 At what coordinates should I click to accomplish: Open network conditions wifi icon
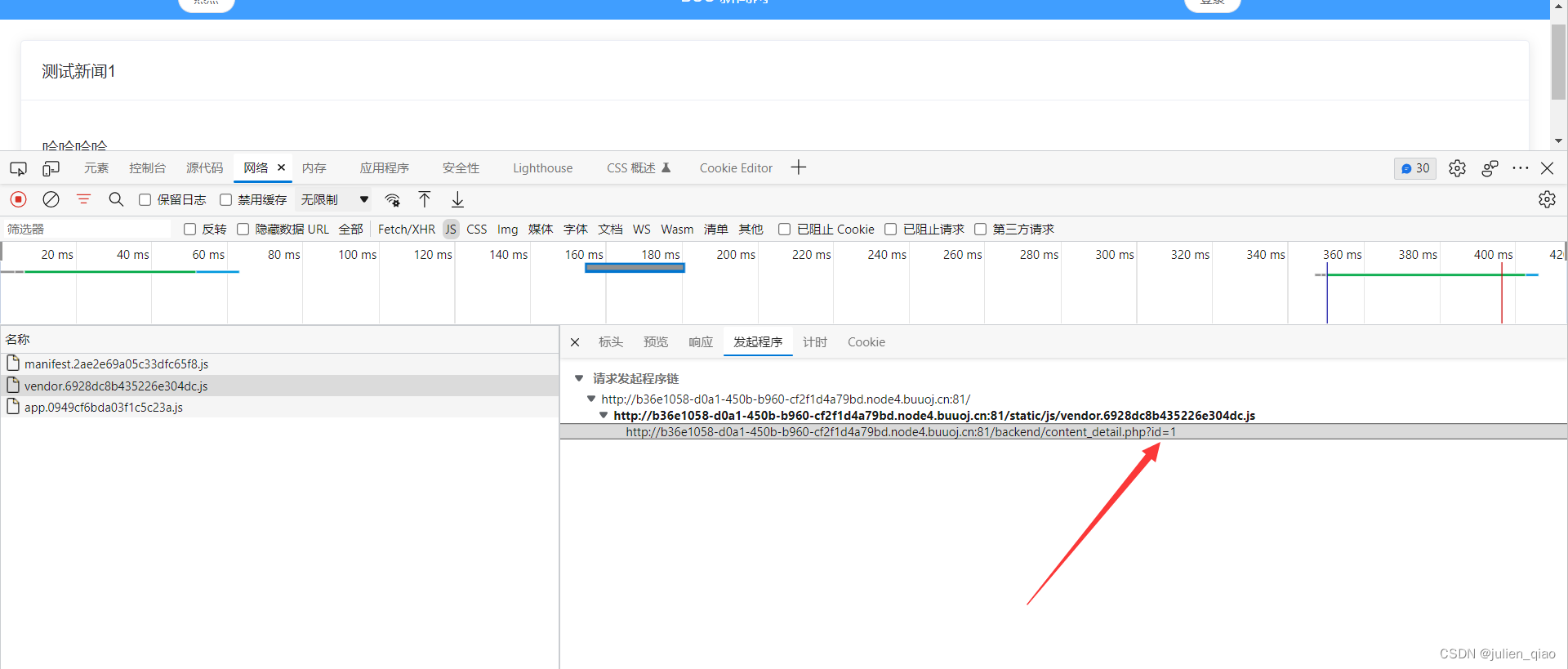tap(393, 200)
